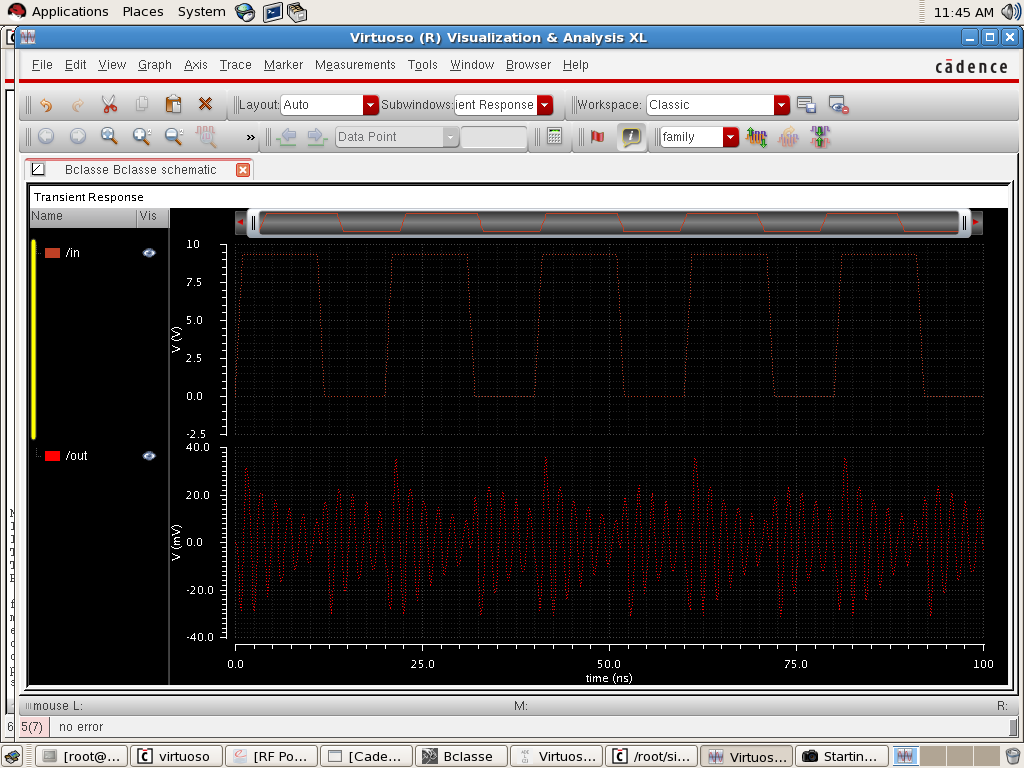Open the Measurements menu
This screenshot has width=1024, height=768.
click(355, 65)
